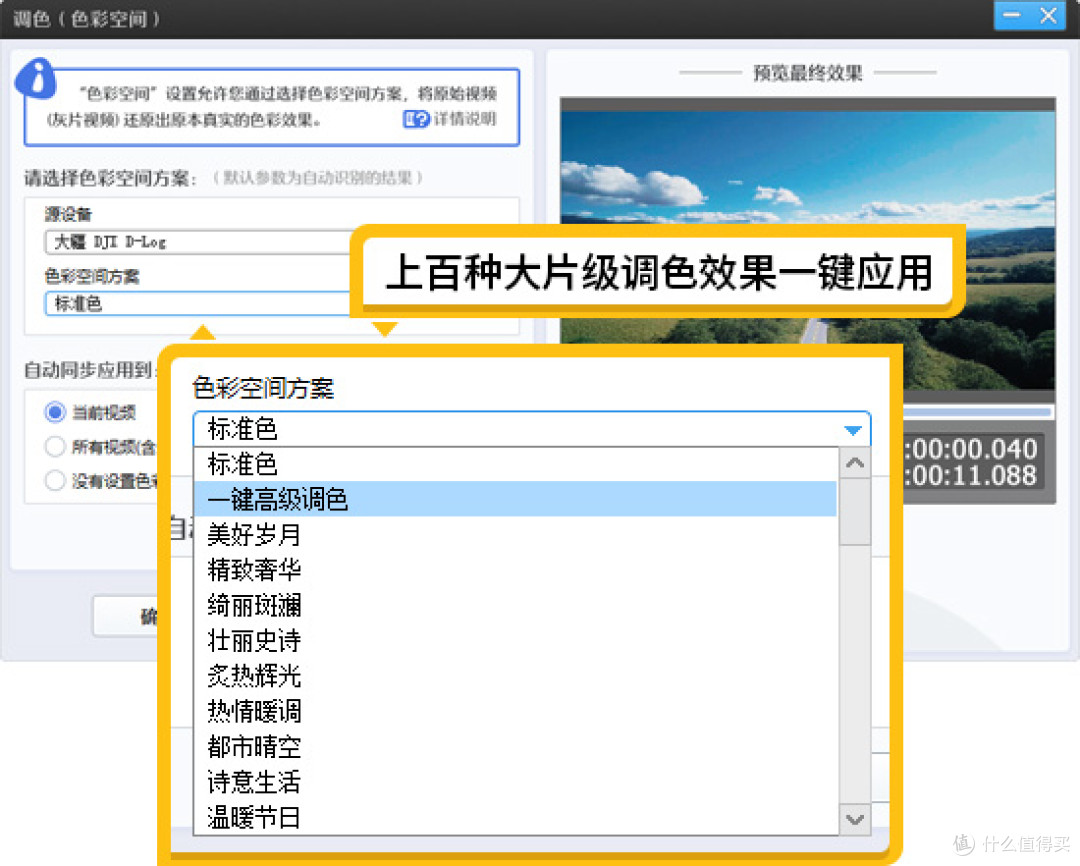Select 温暖节日 in the preset list
This screenshot has height=866, width=1080.
point(516,818)
